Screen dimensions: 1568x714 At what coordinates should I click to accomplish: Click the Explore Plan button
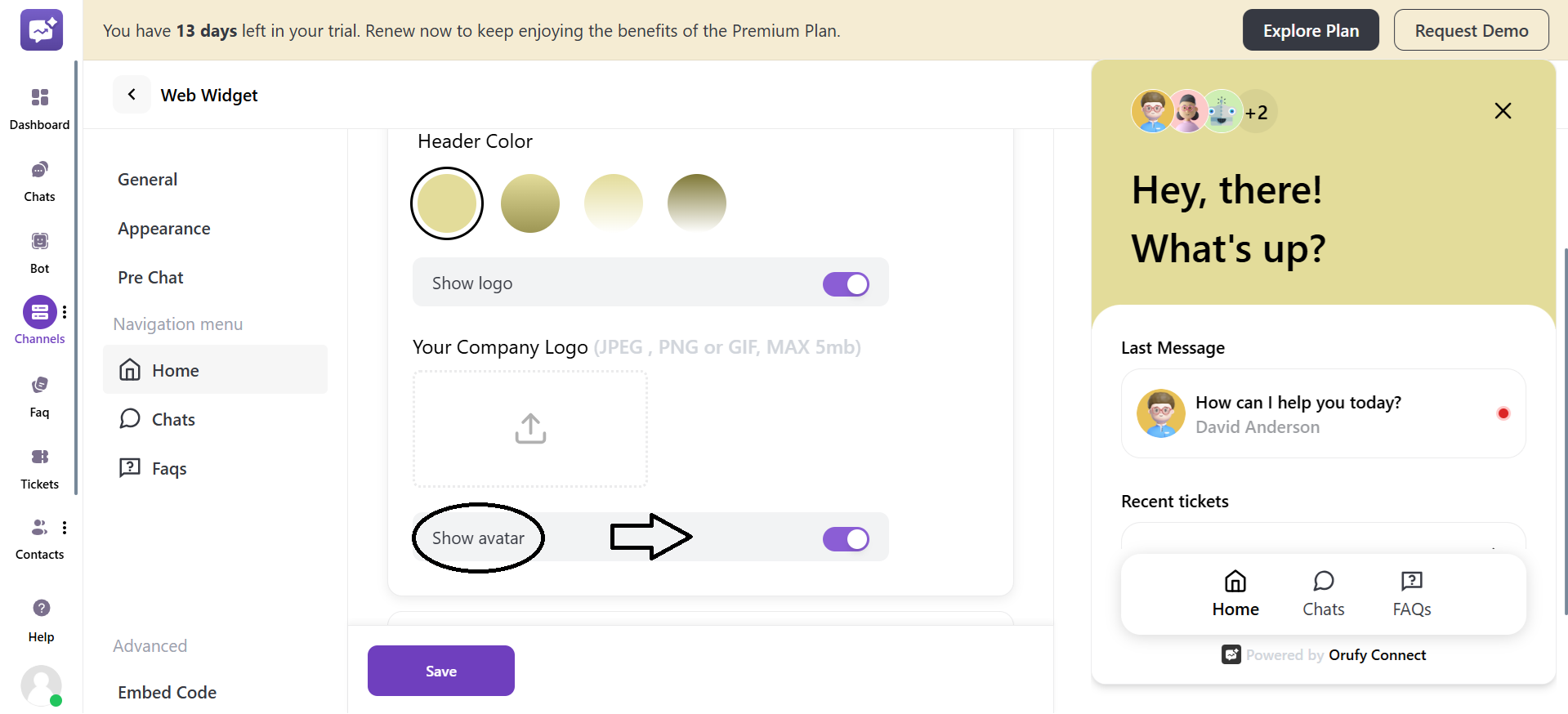(1310, 29)
